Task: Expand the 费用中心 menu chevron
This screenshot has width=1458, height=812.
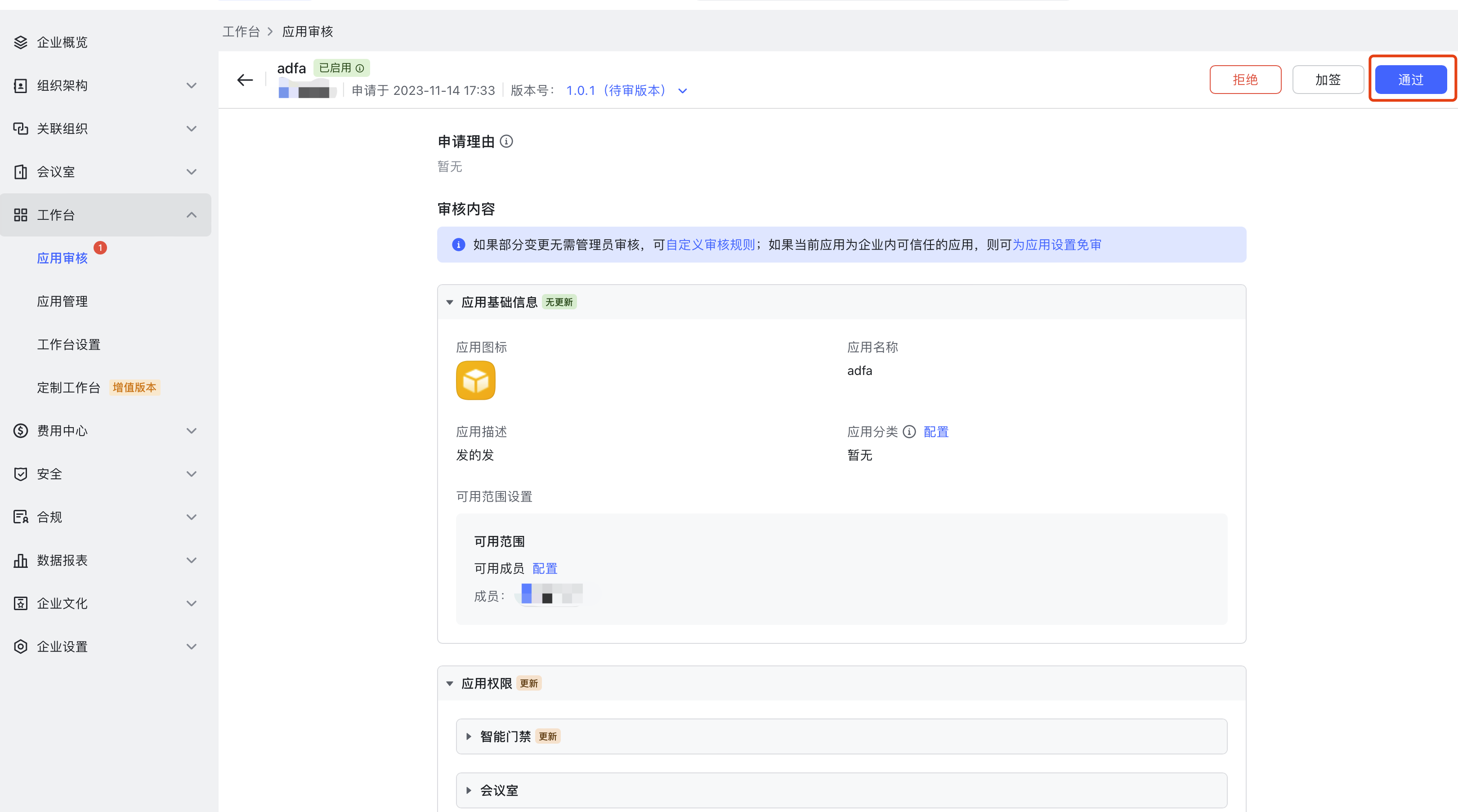Action: pos(191,431)
